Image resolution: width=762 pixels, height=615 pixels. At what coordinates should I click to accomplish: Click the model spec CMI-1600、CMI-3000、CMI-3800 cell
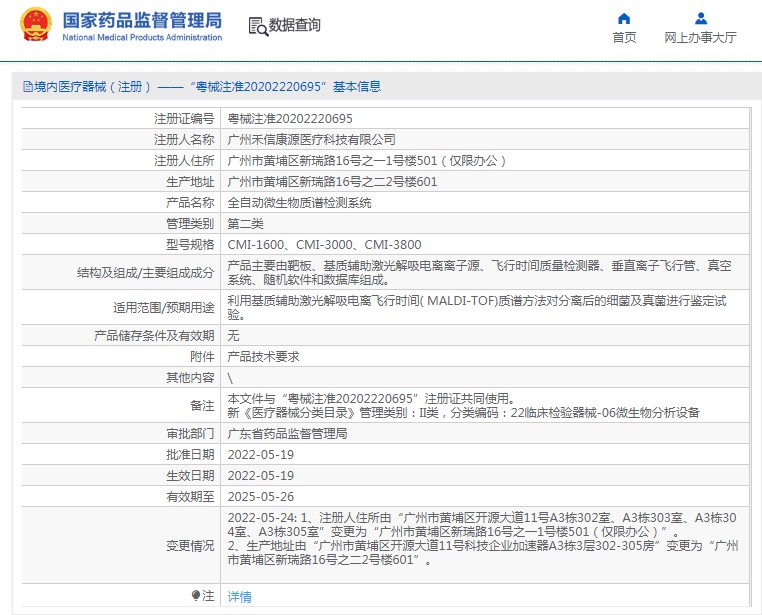324,244
